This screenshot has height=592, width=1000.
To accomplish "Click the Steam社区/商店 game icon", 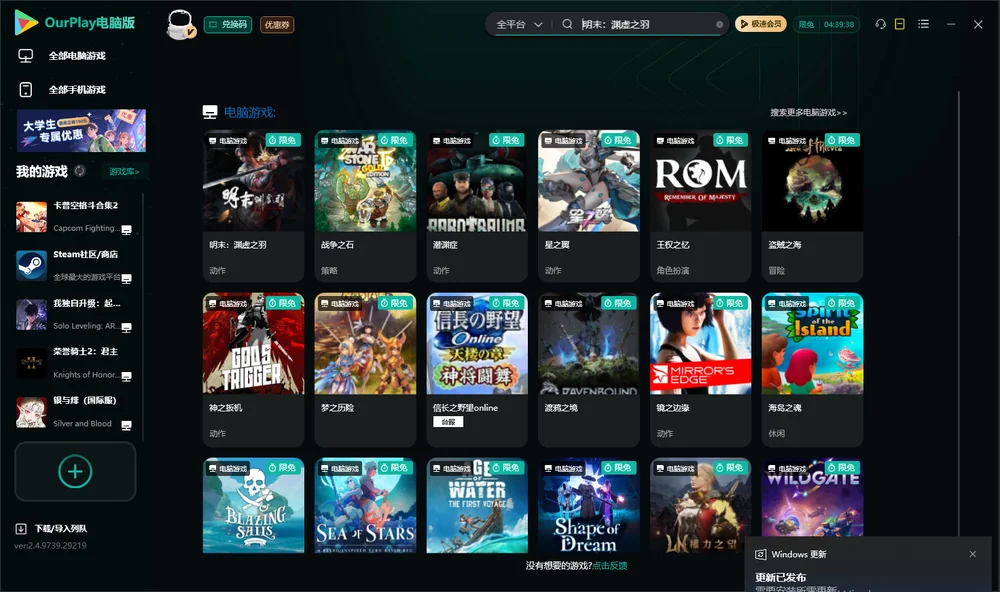I will click(31, 265).
